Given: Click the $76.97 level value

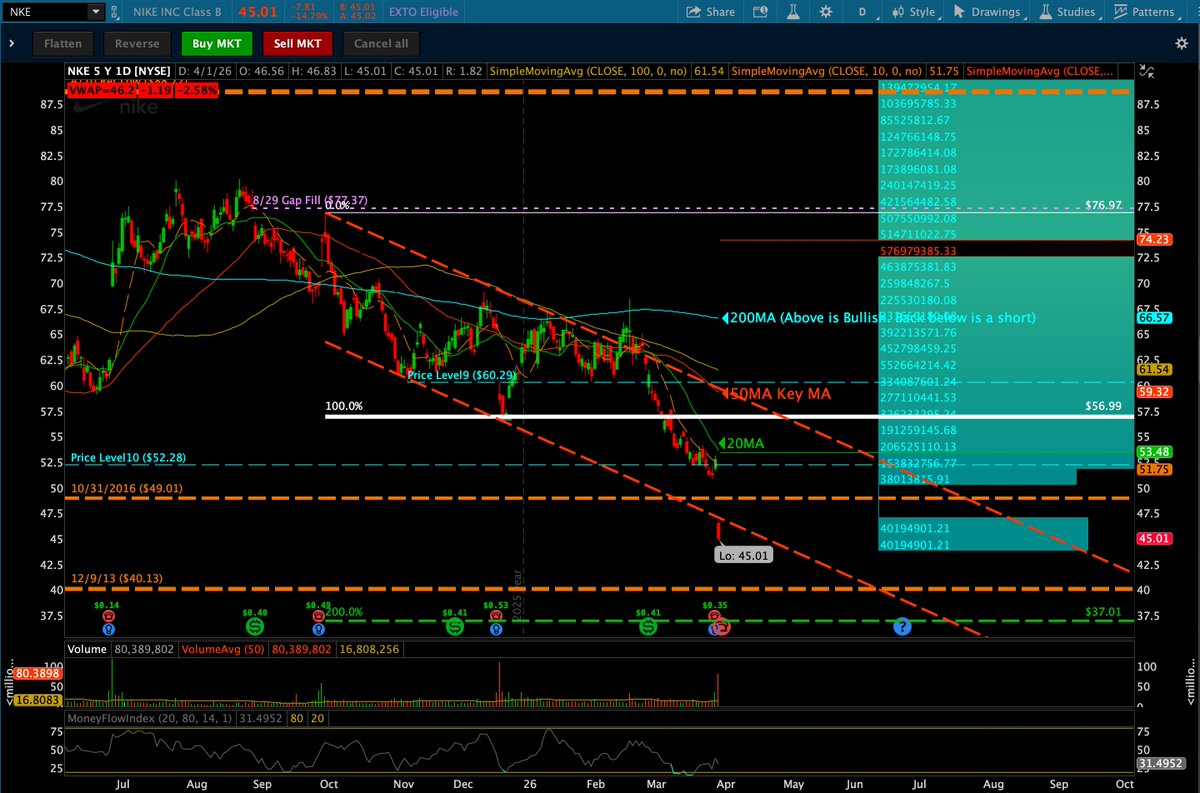Looking at the screenshot, I should (x=1103, y=204).
